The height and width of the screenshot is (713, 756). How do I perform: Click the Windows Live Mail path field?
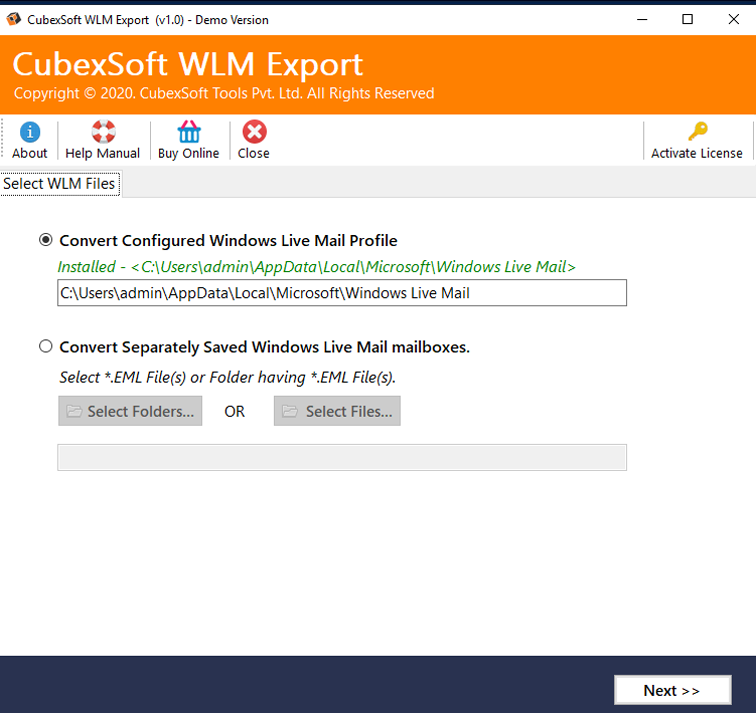[x=342, y=293]
